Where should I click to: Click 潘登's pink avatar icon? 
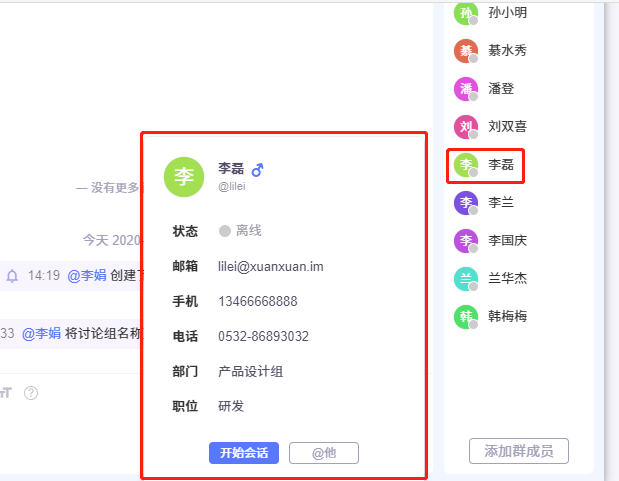(x=466, y=89)
